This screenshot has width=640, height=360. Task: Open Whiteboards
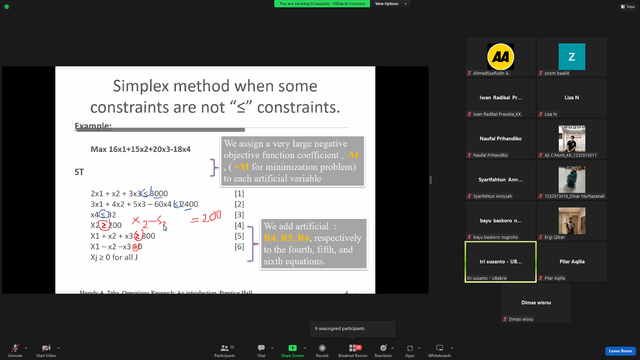[x=440, y=350]
